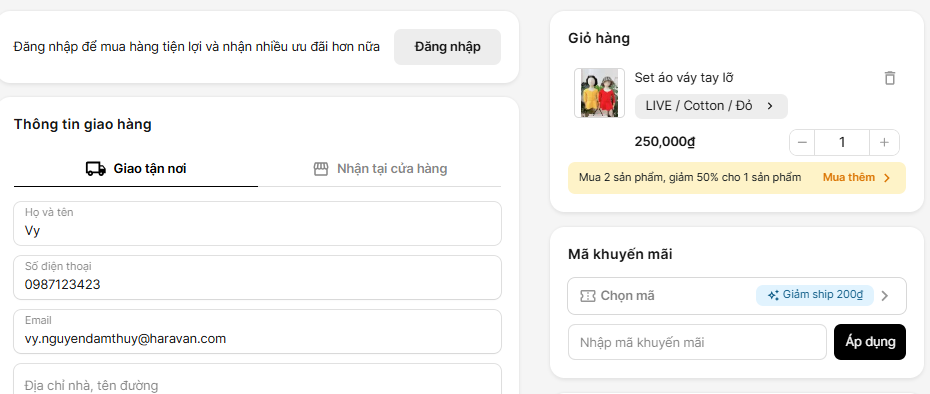Click the Đăng nhập button
This screenshot has height=394, width=930.
(447, 47)
